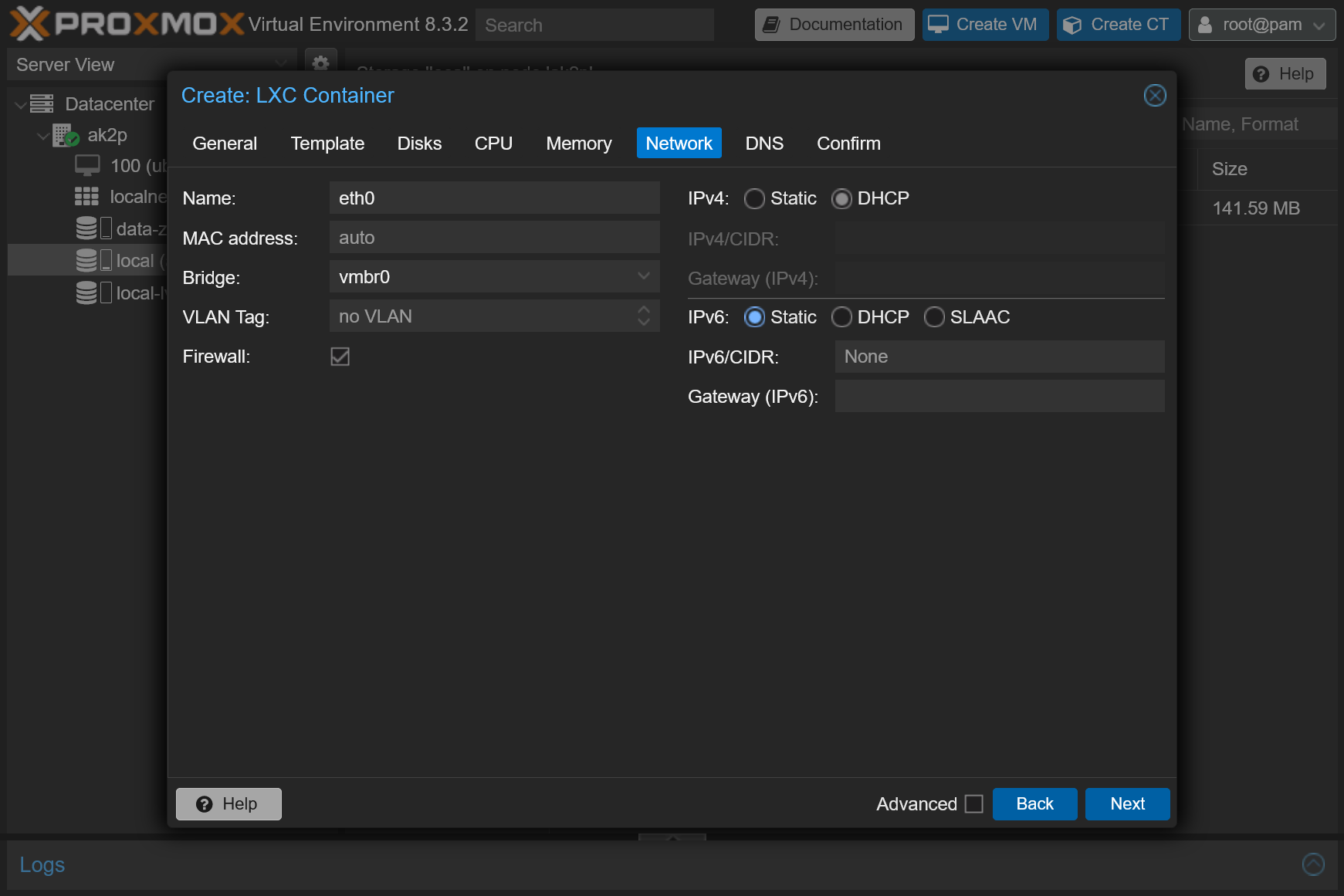
Task: Collapse the ak2p node expander
Action: 43,136
